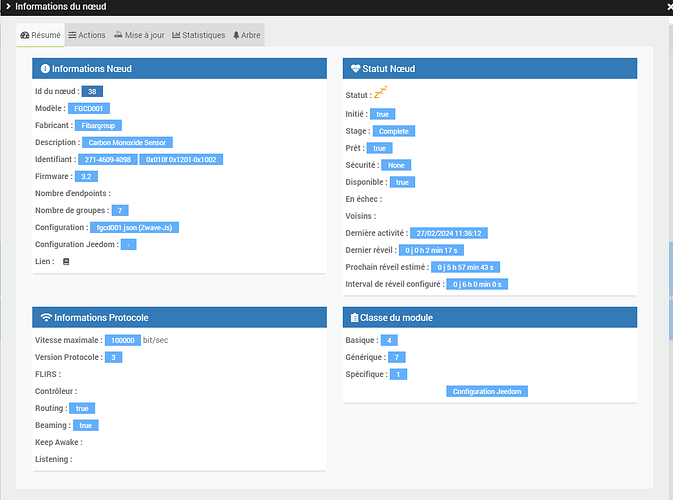
Task: Click the Initié true badge
Action: click(x=382, y=114)
